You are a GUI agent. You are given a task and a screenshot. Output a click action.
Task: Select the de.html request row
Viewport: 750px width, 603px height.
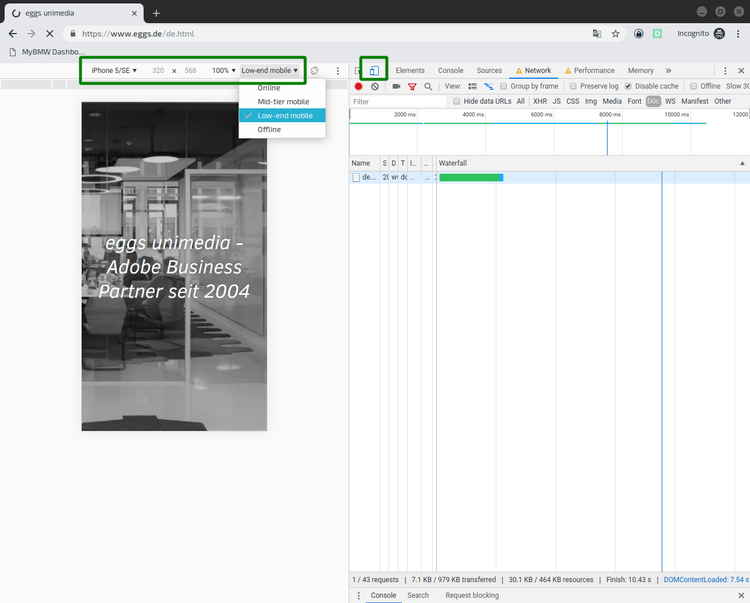point(550,177)
